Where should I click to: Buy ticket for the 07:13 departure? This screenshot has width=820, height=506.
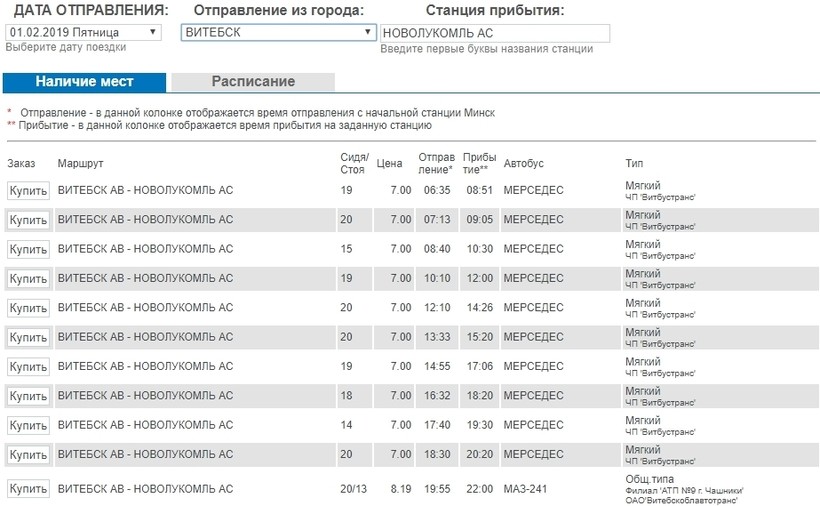[x=28, y=220]
